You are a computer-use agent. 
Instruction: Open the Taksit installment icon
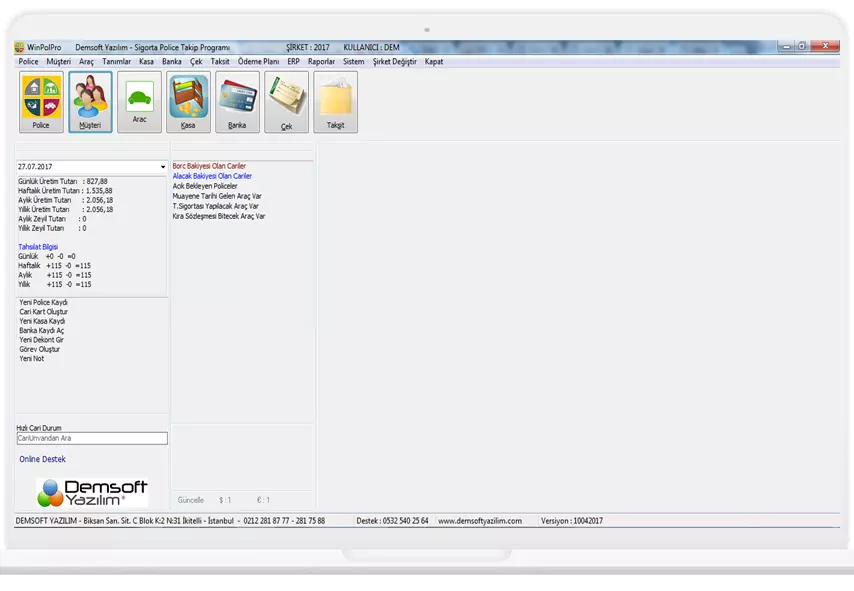[x=335, y=102]
